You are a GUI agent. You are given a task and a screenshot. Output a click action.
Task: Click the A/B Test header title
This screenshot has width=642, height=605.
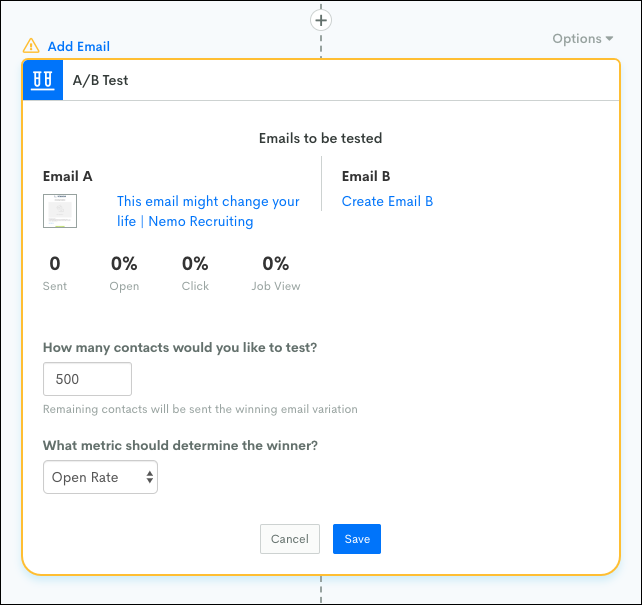tap(101, 81)
